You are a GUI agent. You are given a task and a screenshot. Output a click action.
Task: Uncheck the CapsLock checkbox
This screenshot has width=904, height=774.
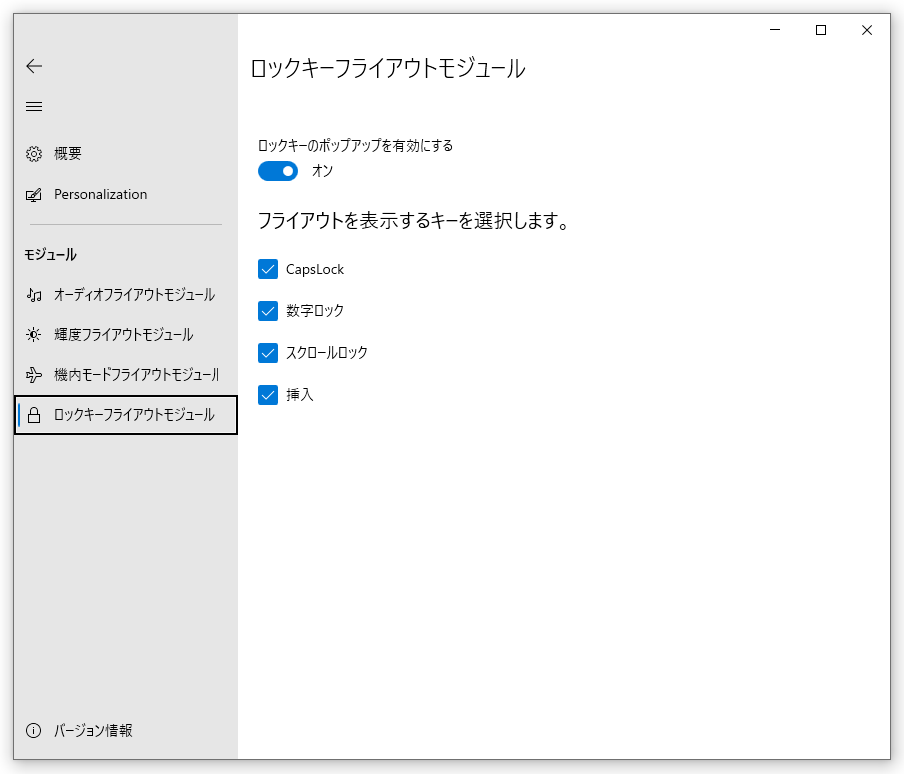pos(268,269)
